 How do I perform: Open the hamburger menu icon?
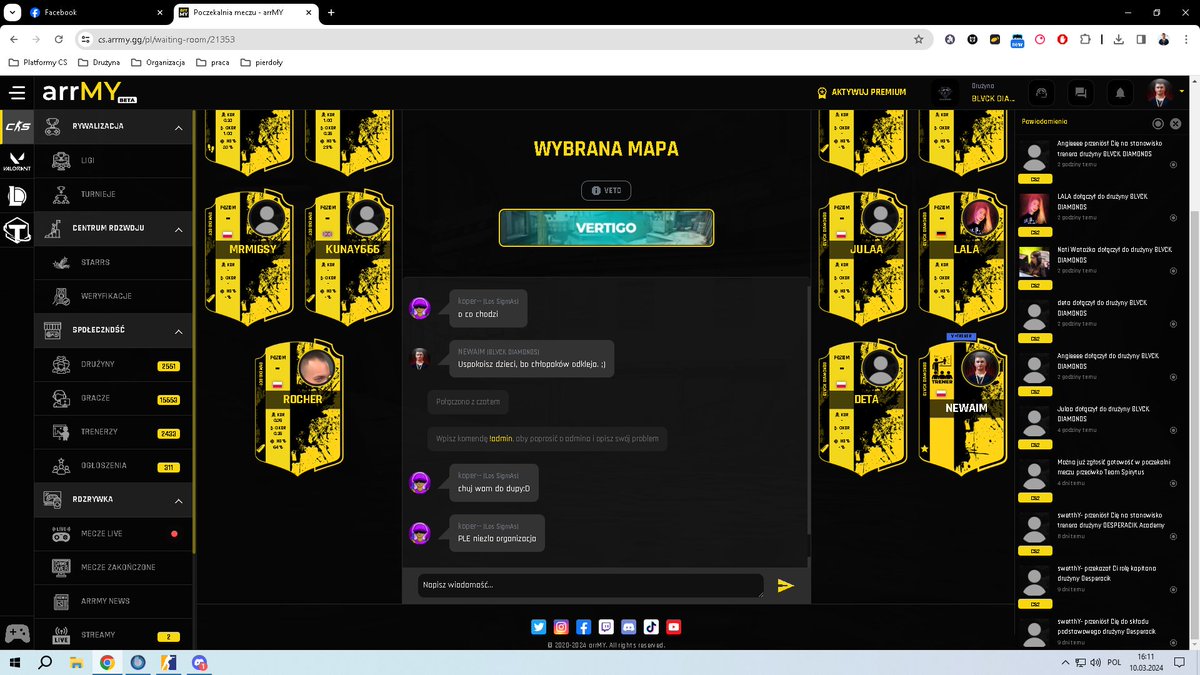17,93
